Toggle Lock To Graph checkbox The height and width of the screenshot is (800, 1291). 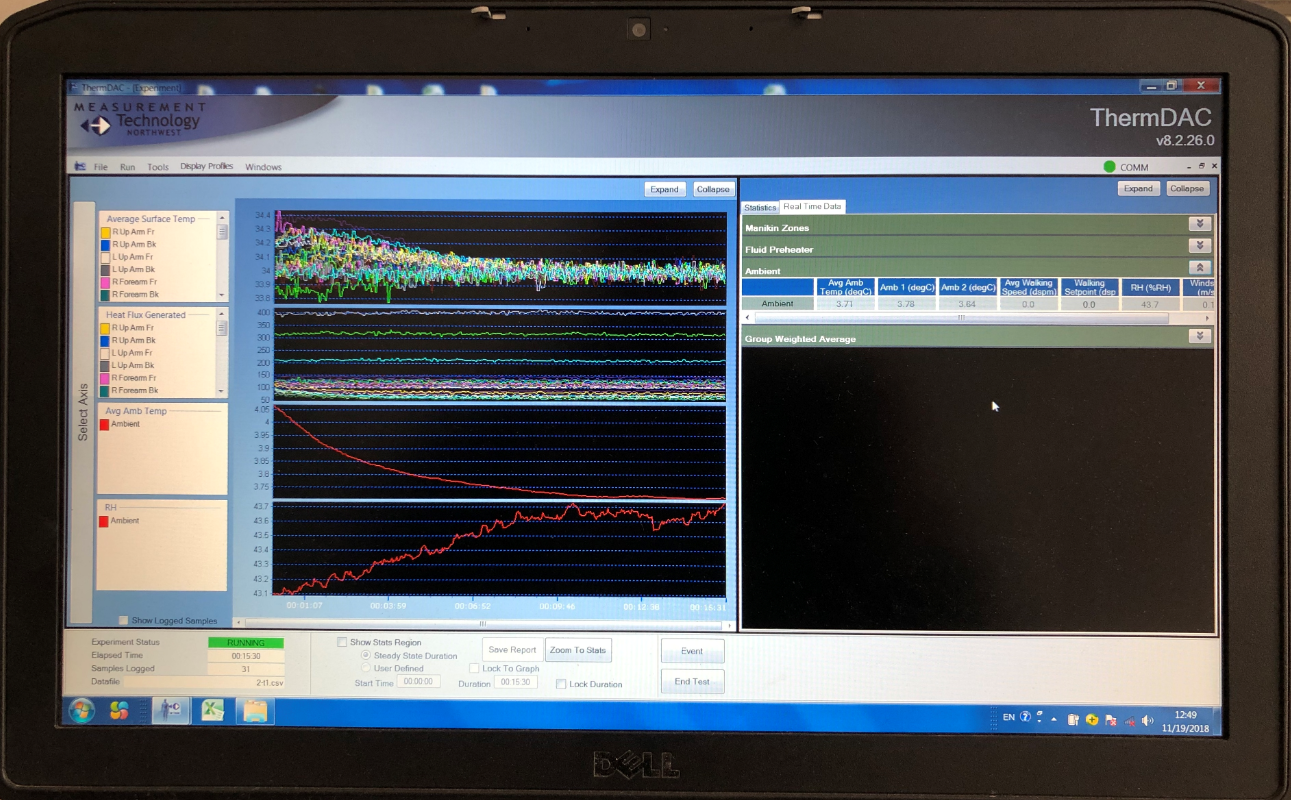pos(474,668)
